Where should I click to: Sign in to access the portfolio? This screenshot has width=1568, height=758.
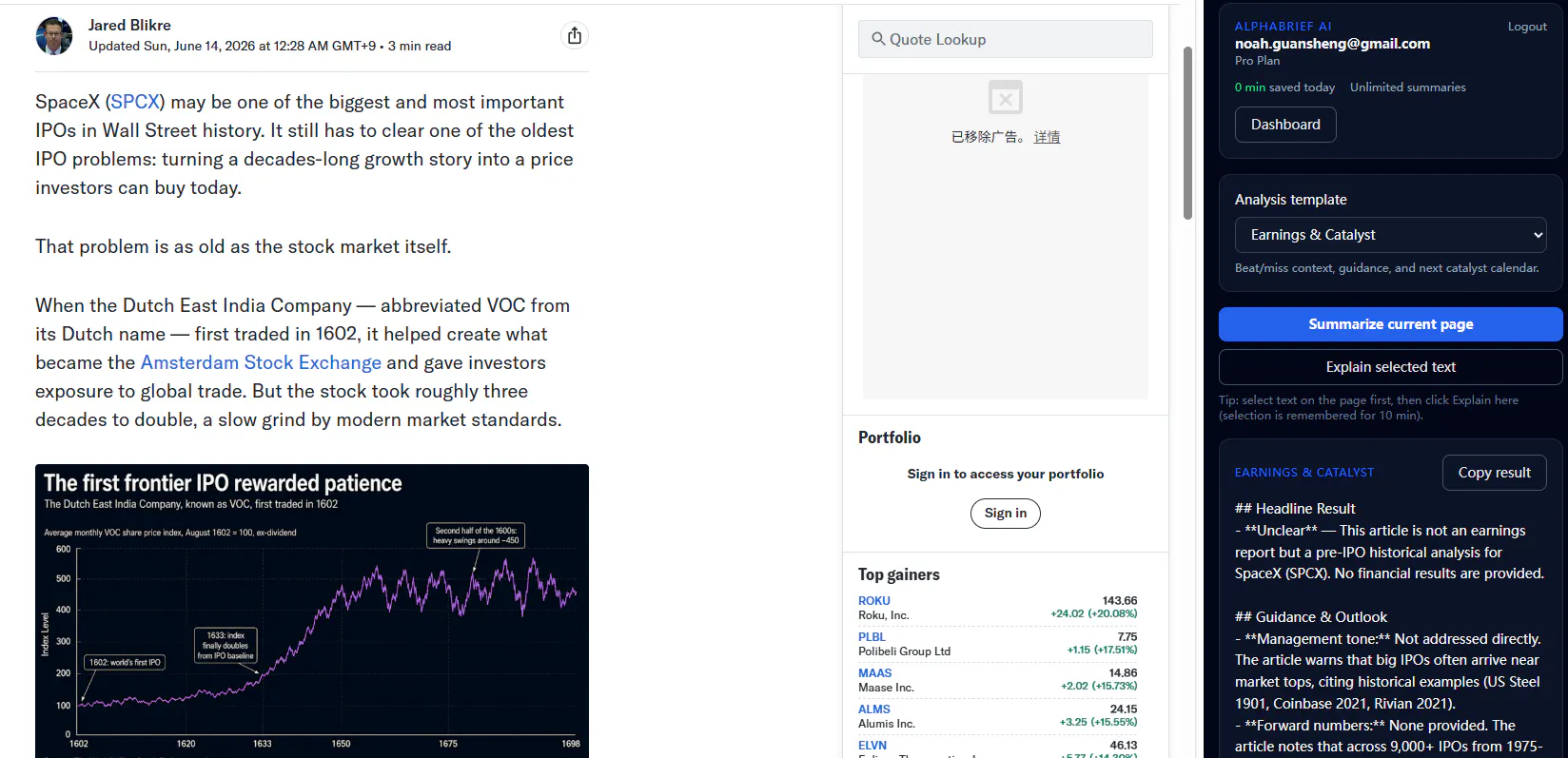pyautogui.click(x=1006, y=514)
